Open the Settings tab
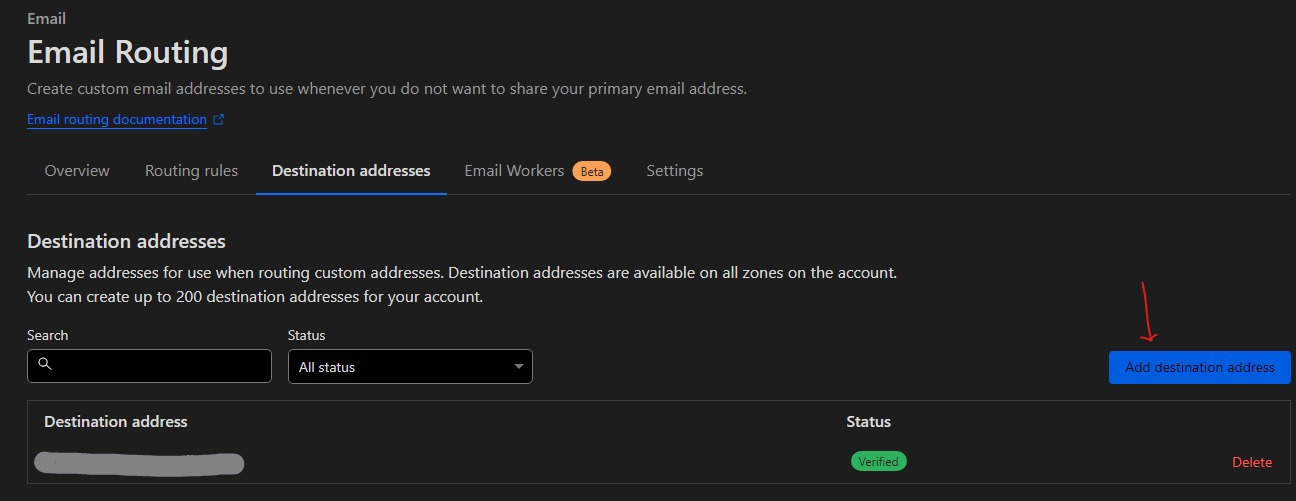 (x=674, y=171)
